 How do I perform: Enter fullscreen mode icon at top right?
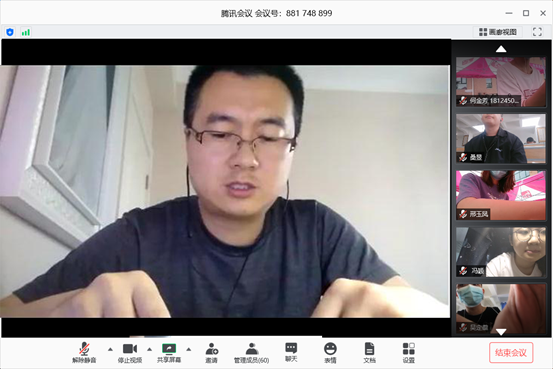tap(537, 32)
